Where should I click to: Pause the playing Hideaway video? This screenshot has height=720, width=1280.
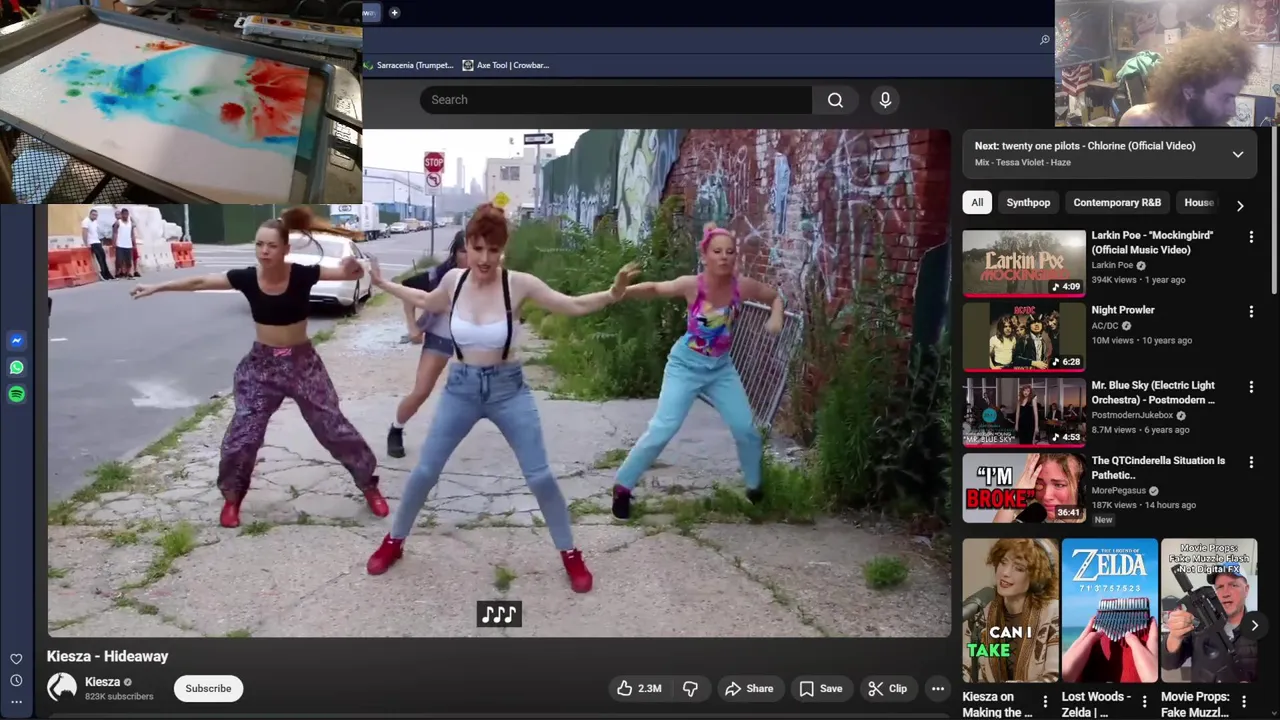pyautogui.click(x=499, y=383)
